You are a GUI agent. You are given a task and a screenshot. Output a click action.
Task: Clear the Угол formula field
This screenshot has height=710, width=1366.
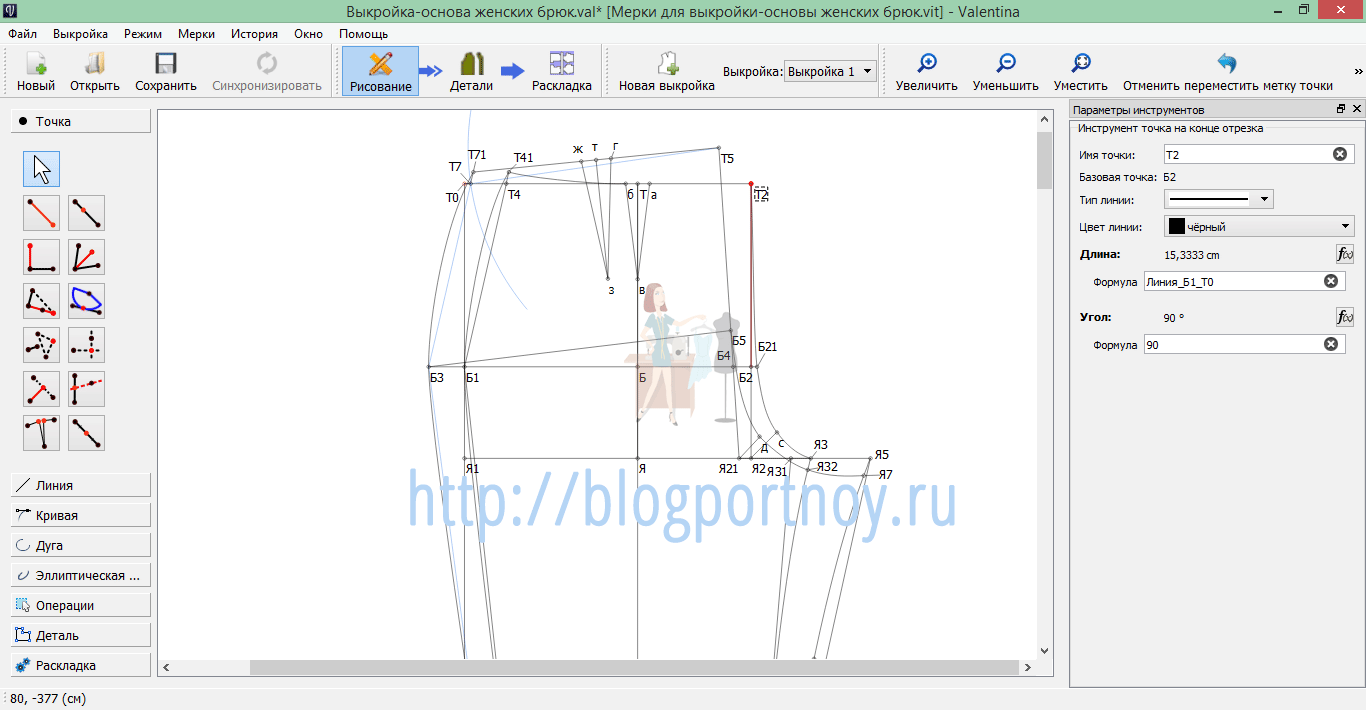tap(1330, 344)
